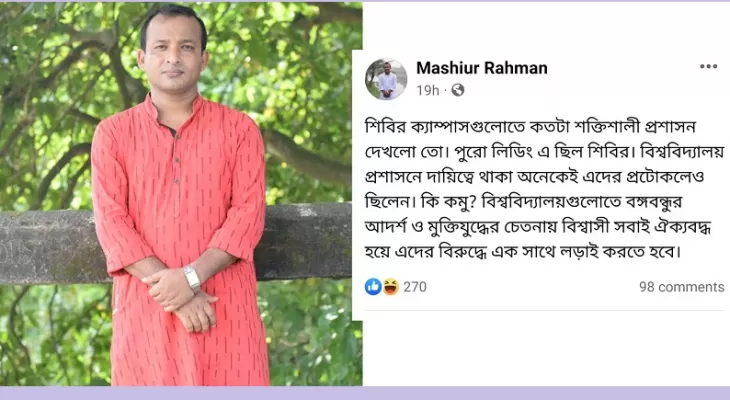
Task: Open Mashiur Rahman's round profile avatar
Action: click(386, 79)
